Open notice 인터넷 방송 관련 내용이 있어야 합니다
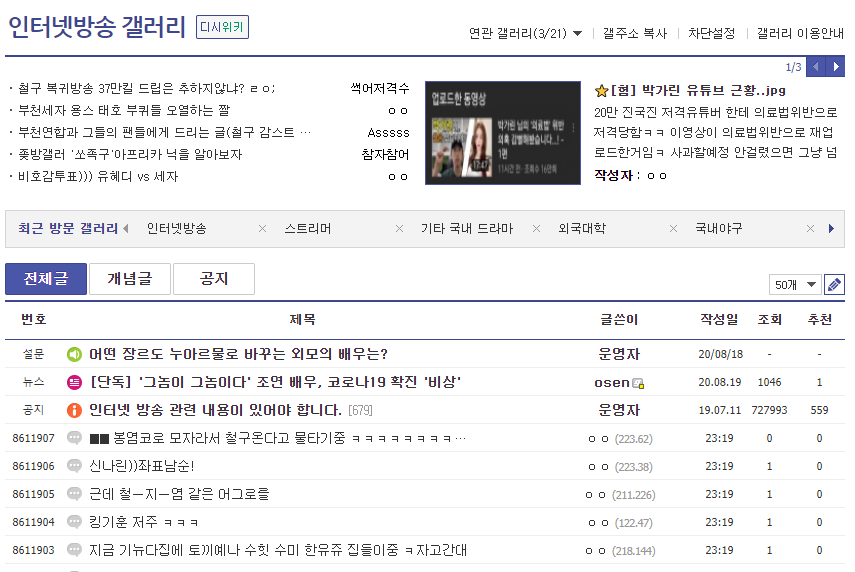The width and height of the screenshot is (855, 572). click(x=215, y=410)
